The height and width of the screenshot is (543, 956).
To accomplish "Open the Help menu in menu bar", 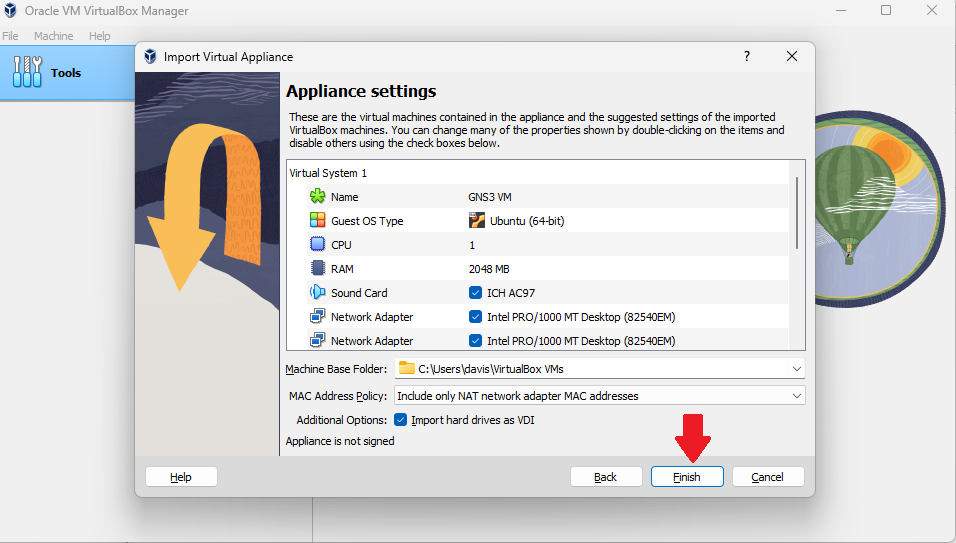I will tap(99, 36).
